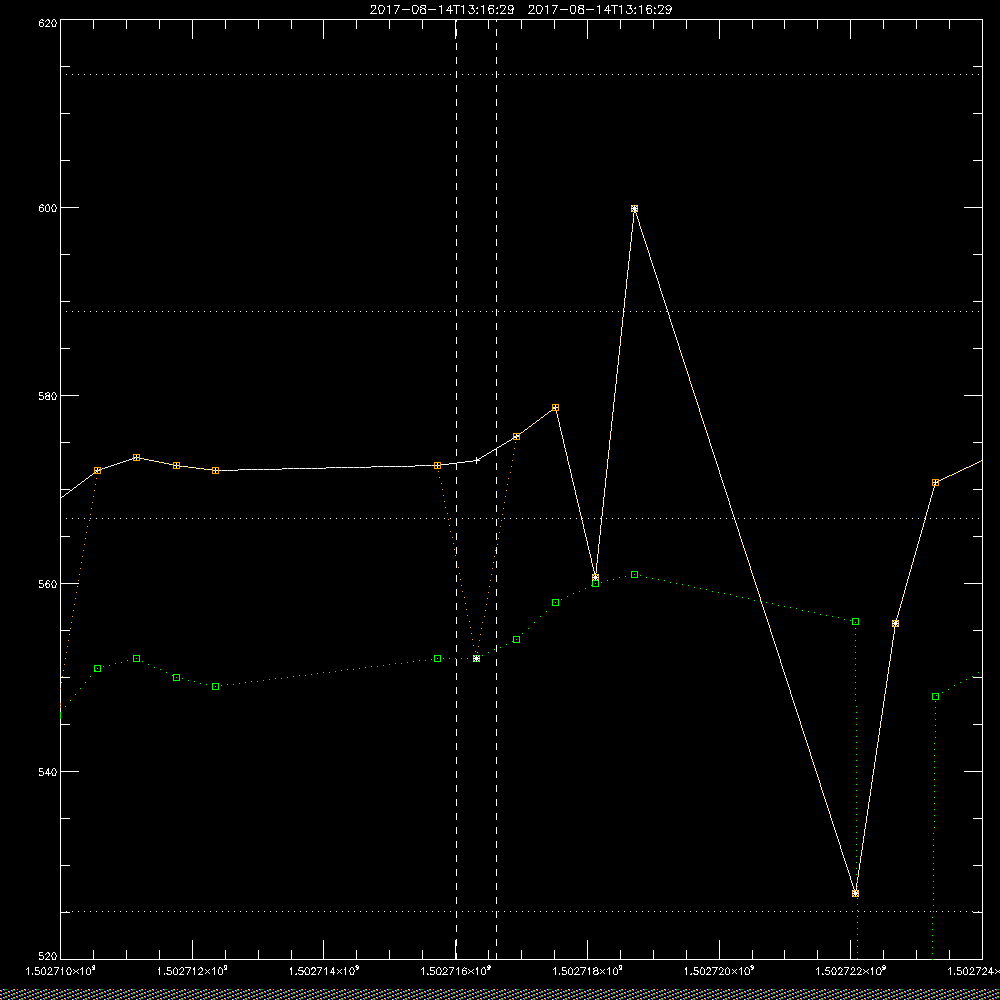Viewport: 1000px width, 1000px height.
Task: Click the left vertical dashed cursor line
Action: [457, 489]
